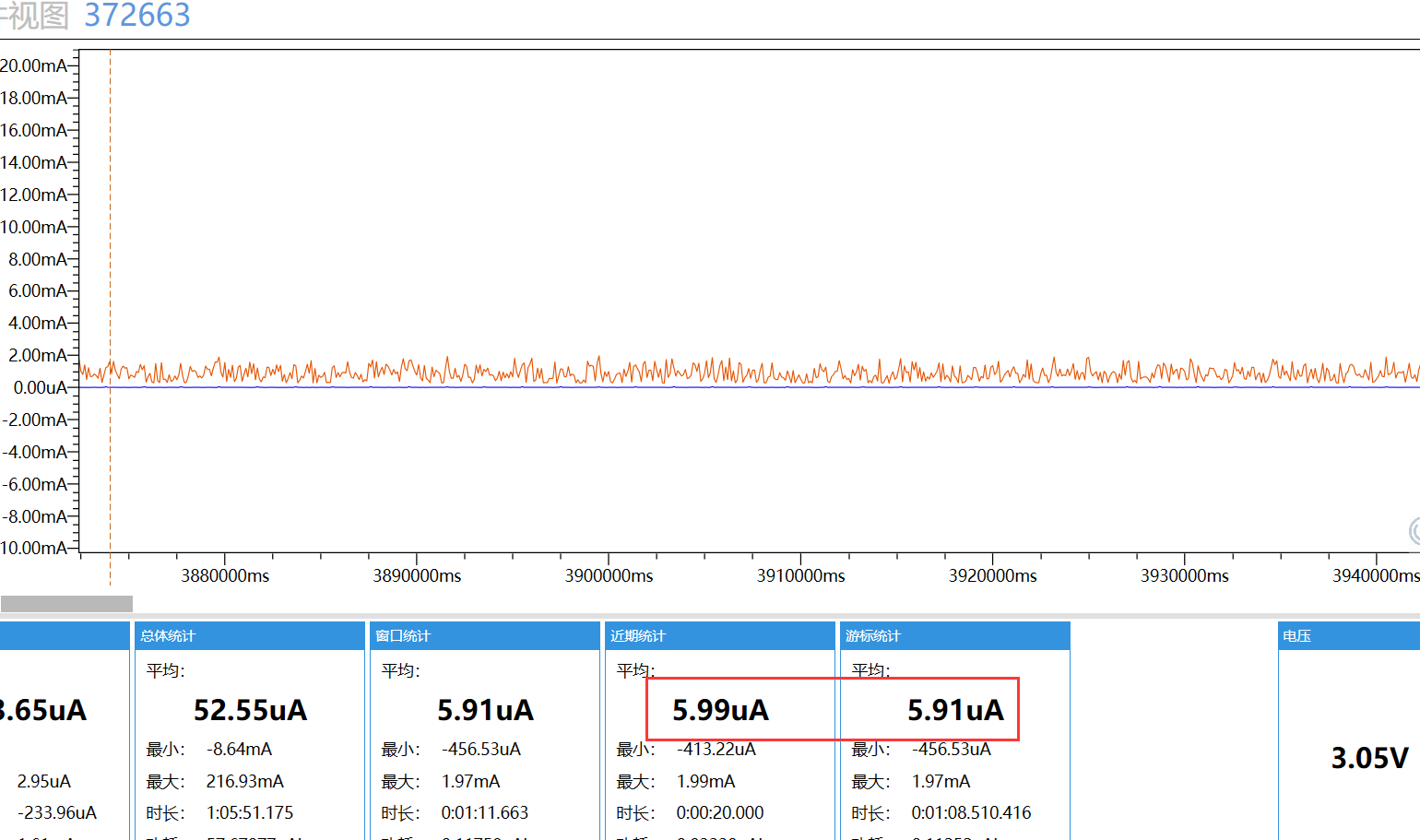Click the 3940000ms time axis label

[x=1376, y=576]
